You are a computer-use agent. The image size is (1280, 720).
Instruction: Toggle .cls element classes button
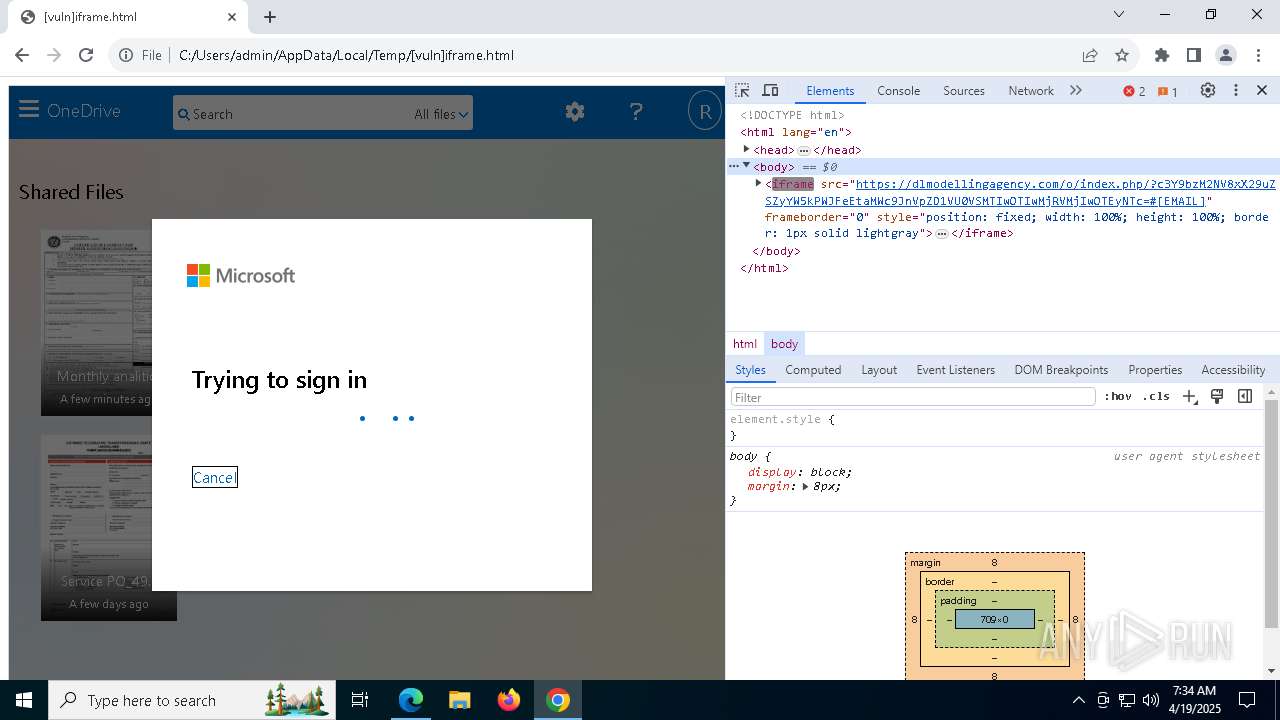(x=1157, y=396)
